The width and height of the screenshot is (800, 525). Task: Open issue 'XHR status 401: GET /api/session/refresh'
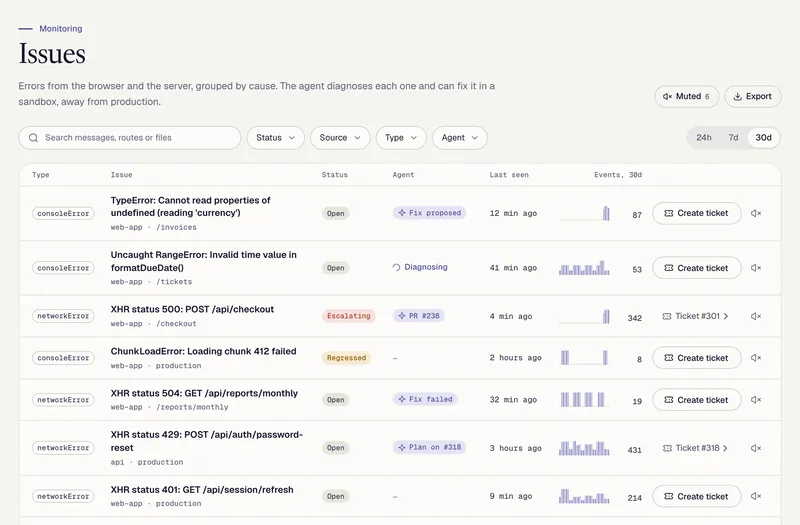[202, 490]
